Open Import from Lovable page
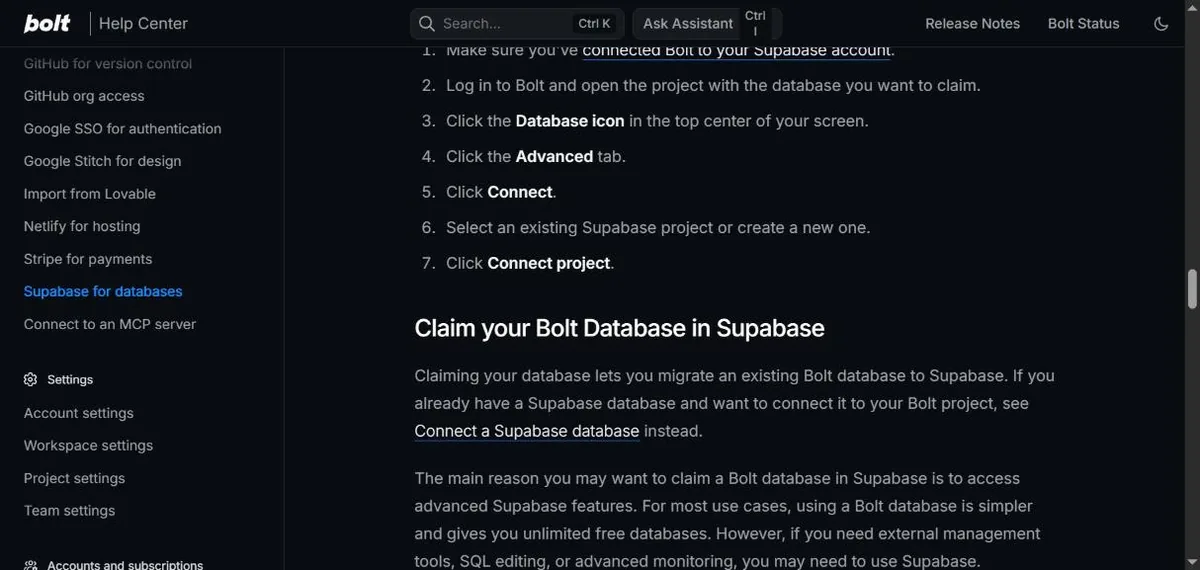 click(x=90, y=194)
